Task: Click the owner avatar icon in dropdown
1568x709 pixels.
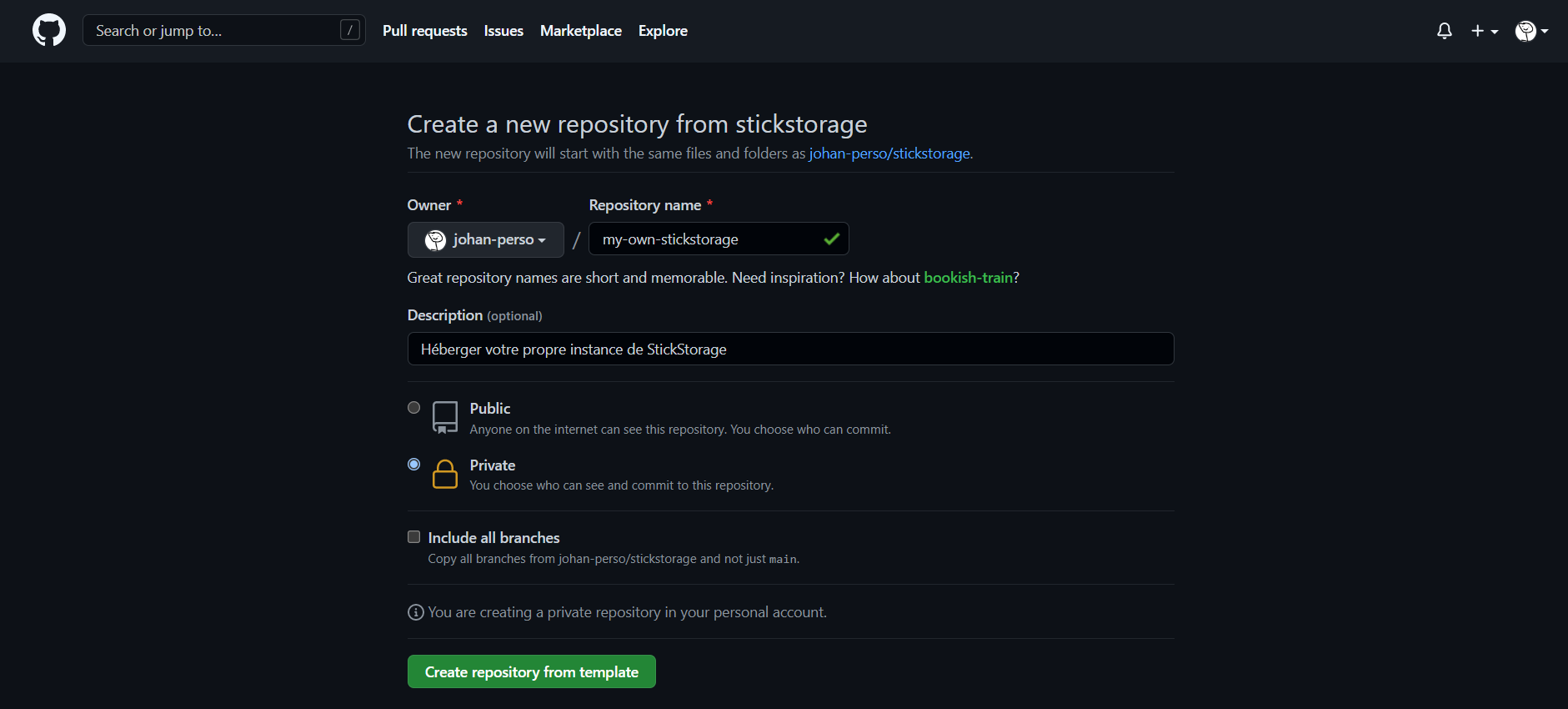Action: (435, 240)
